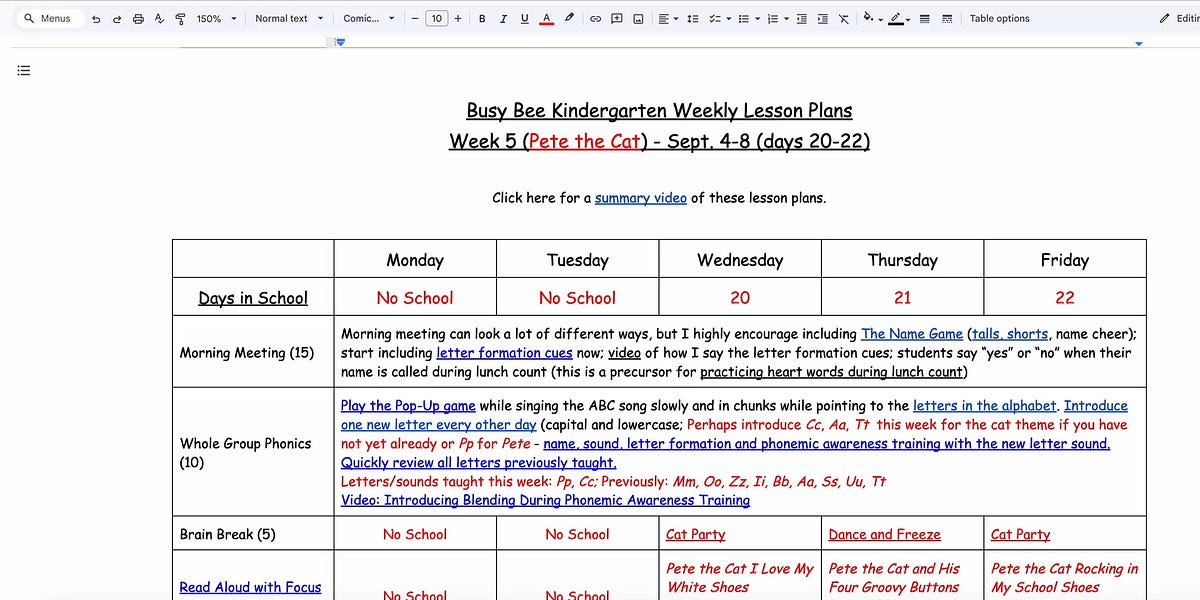Image resolution: width=1200 pixels, height=600 pixels.
Task: Expand the bulleted list options dropdown
Action: [x=757, y=17]
